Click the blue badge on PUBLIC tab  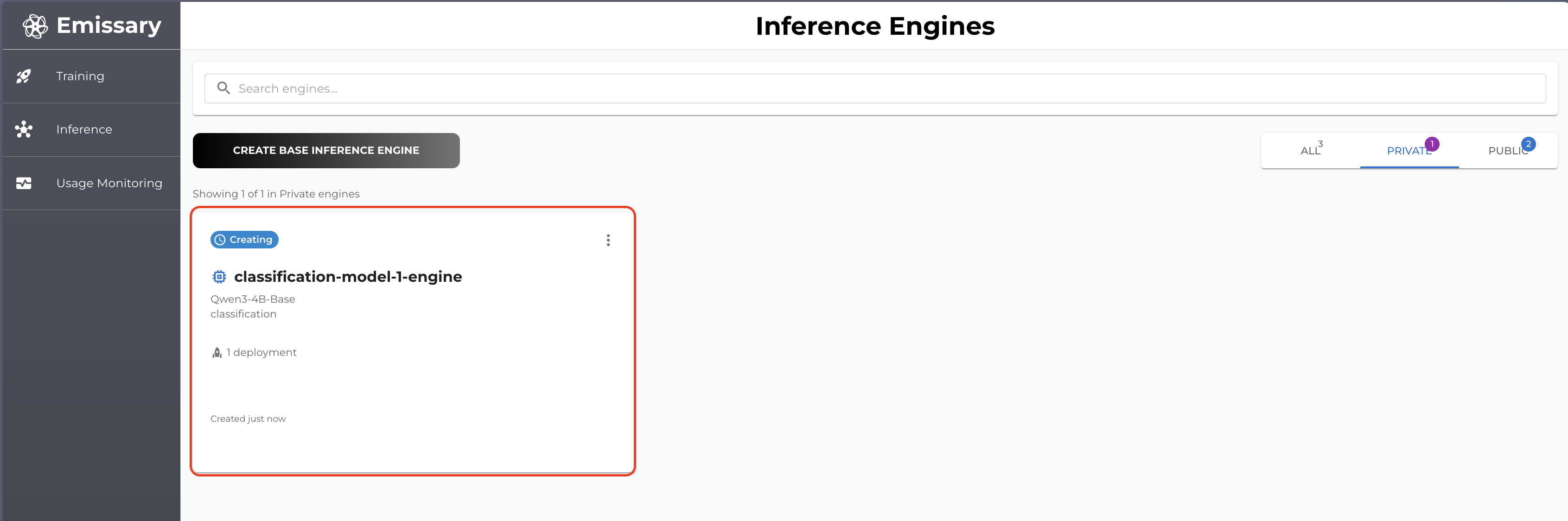point(1529,144)
